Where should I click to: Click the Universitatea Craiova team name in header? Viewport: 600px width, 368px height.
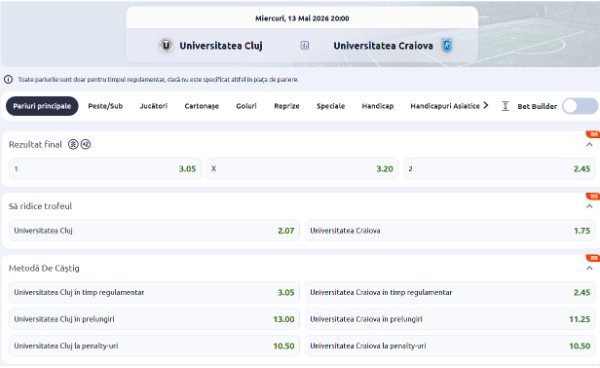pyautogui.click(x=383, y=46)
